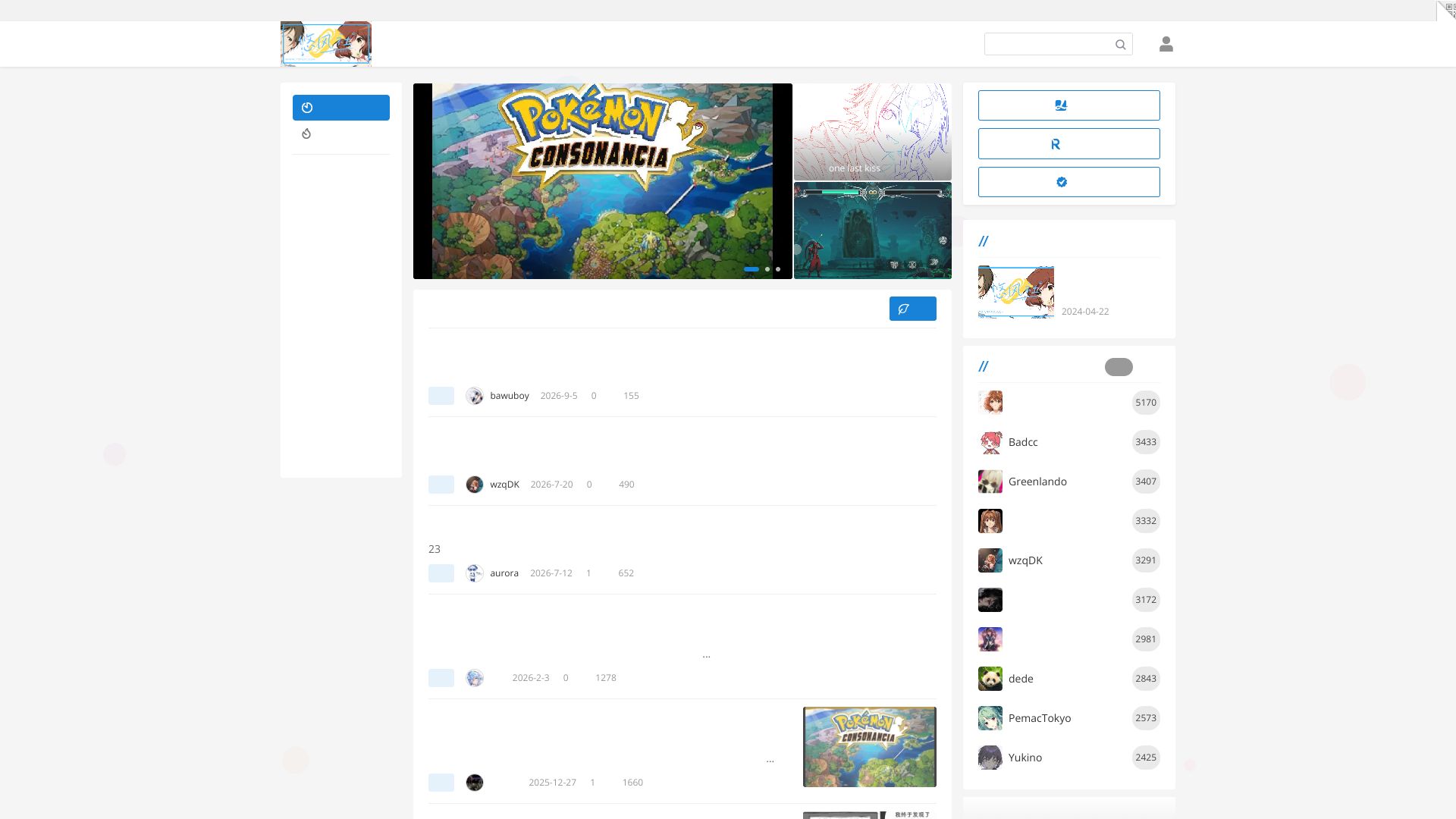Click the category tag beside date 2025-12-27
The image size is (1456, 819).
coord(441,783)
